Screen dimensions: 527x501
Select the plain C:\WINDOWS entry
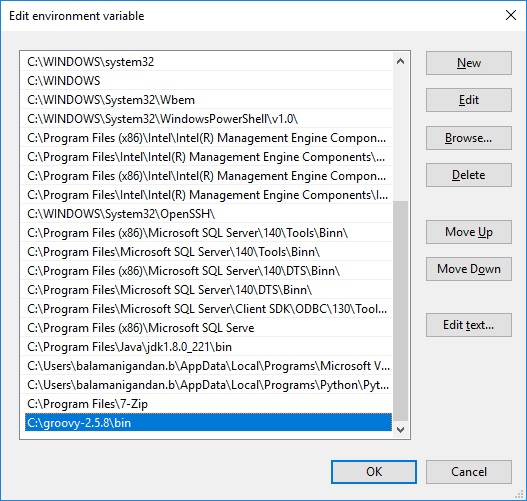click(x=208, y=81)
